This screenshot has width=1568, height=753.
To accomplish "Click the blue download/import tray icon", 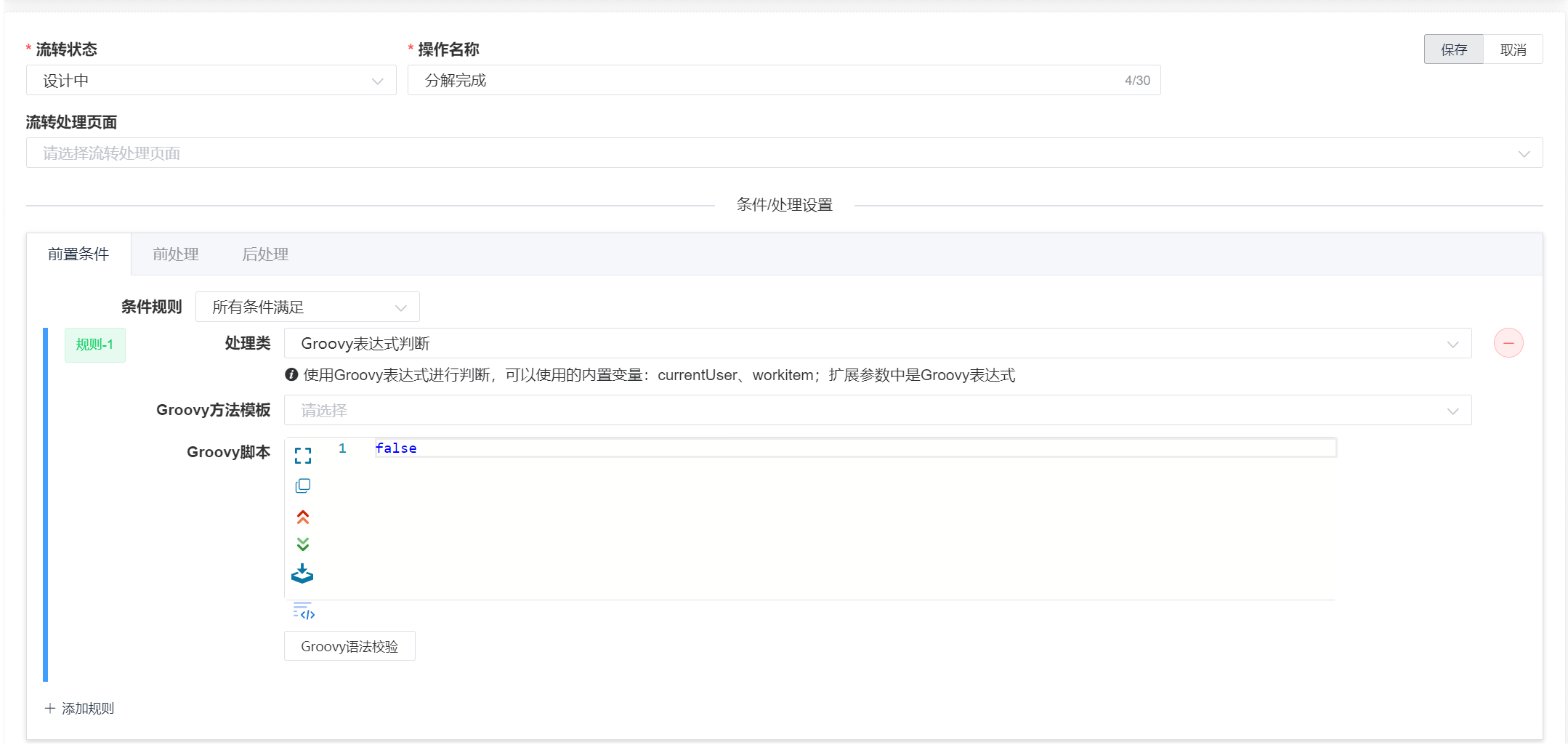I will click(x=302, y=574).
